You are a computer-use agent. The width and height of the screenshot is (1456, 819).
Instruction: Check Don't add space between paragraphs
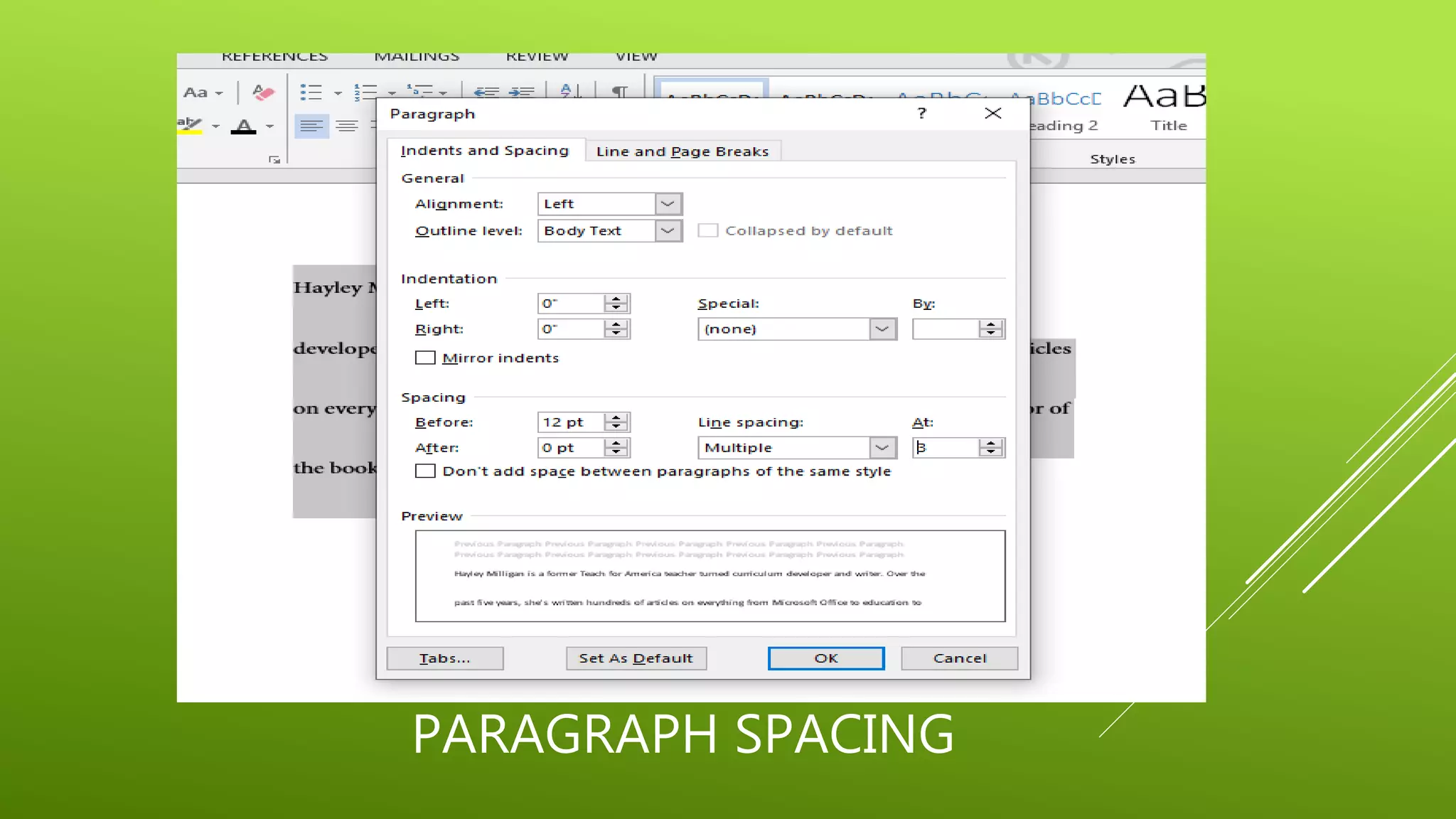pyautogui.click(x=425, y=471)
